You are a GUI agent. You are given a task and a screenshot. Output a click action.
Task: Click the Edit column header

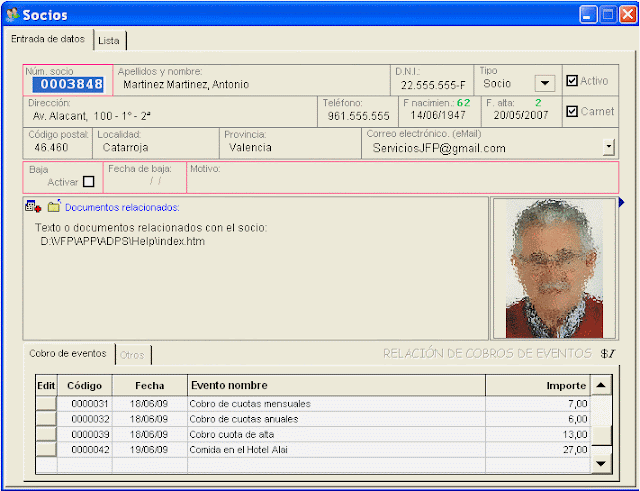46,385
